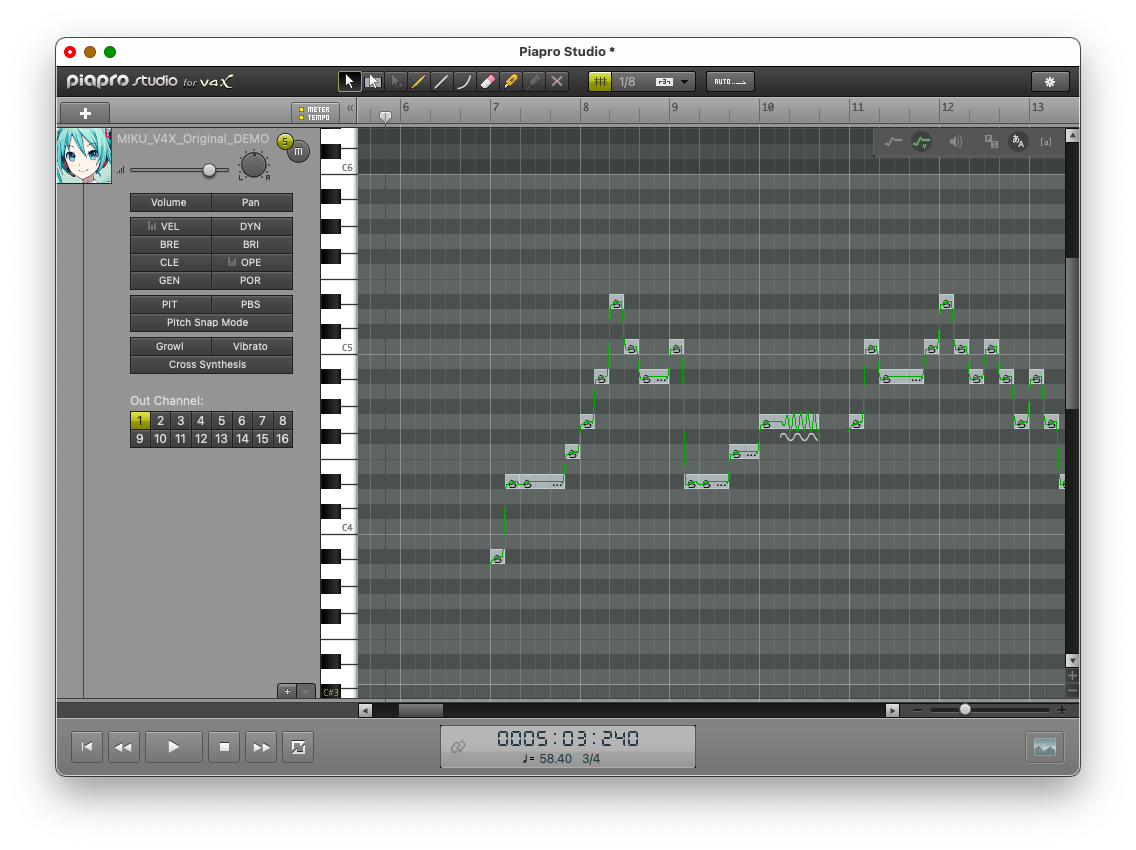
Task: Select the orange cutter knife tool
Action: point(511,82)
